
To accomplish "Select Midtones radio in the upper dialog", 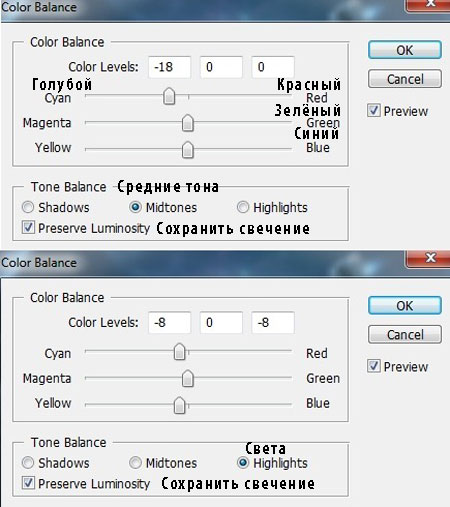I will click(135, 207).
